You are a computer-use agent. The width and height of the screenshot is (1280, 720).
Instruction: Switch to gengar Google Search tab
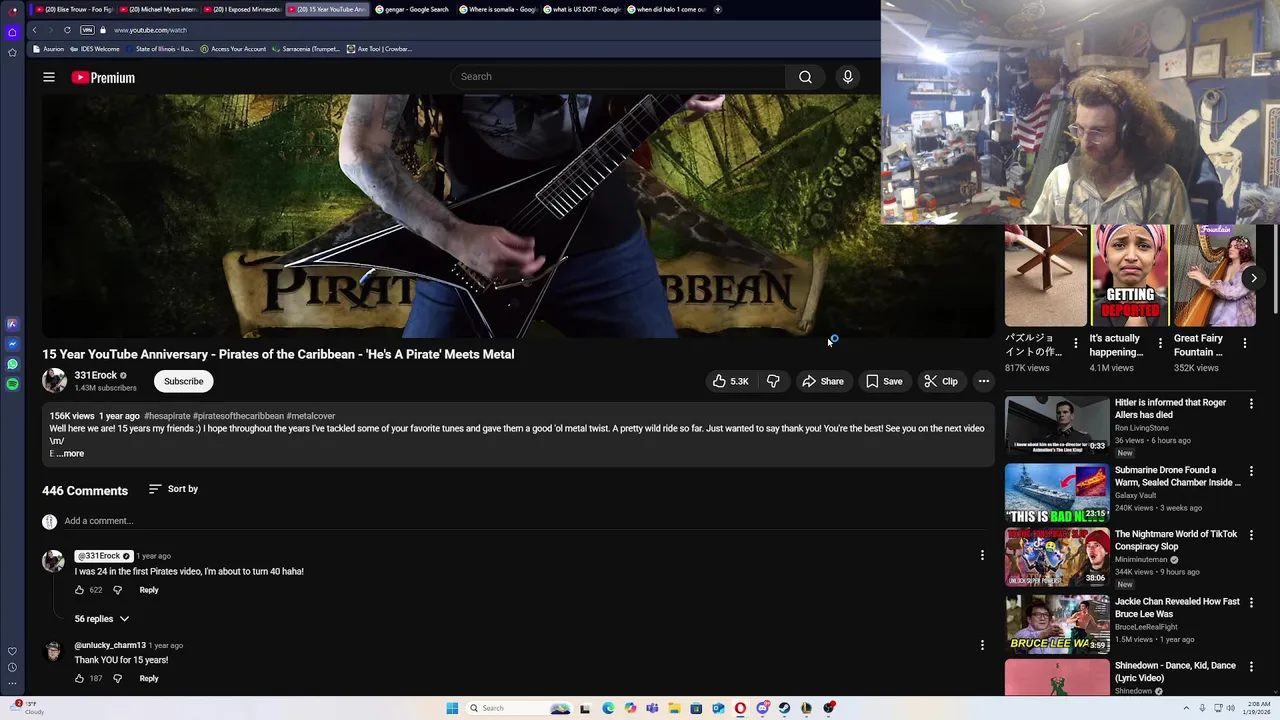(x=413, y=9)
